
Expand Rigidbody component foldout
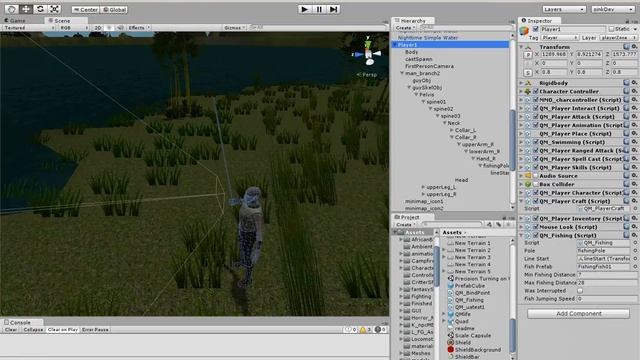tap(521, 83)
